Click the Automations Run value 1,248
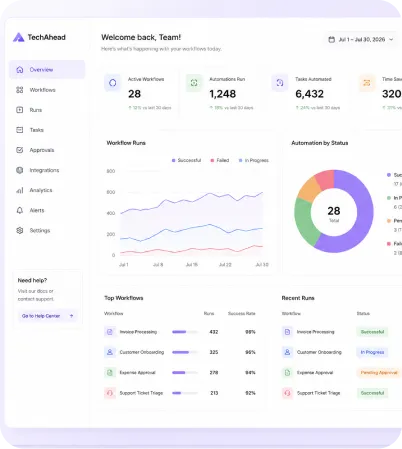The height and width of the screenshot is (449, 402). click(223, 94)
